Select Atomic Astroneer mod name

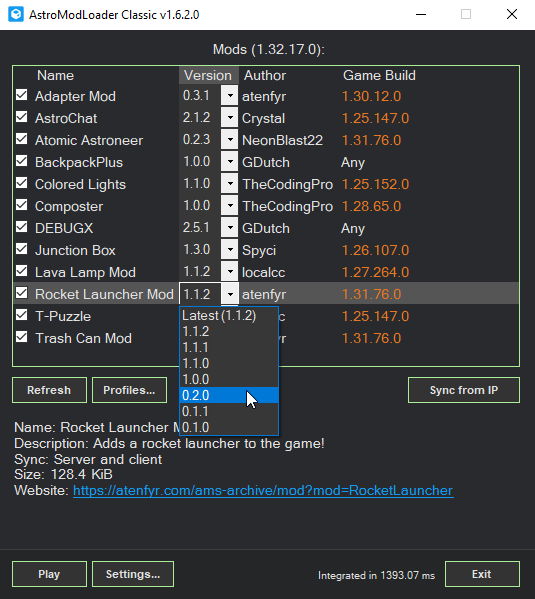[89, 140]
